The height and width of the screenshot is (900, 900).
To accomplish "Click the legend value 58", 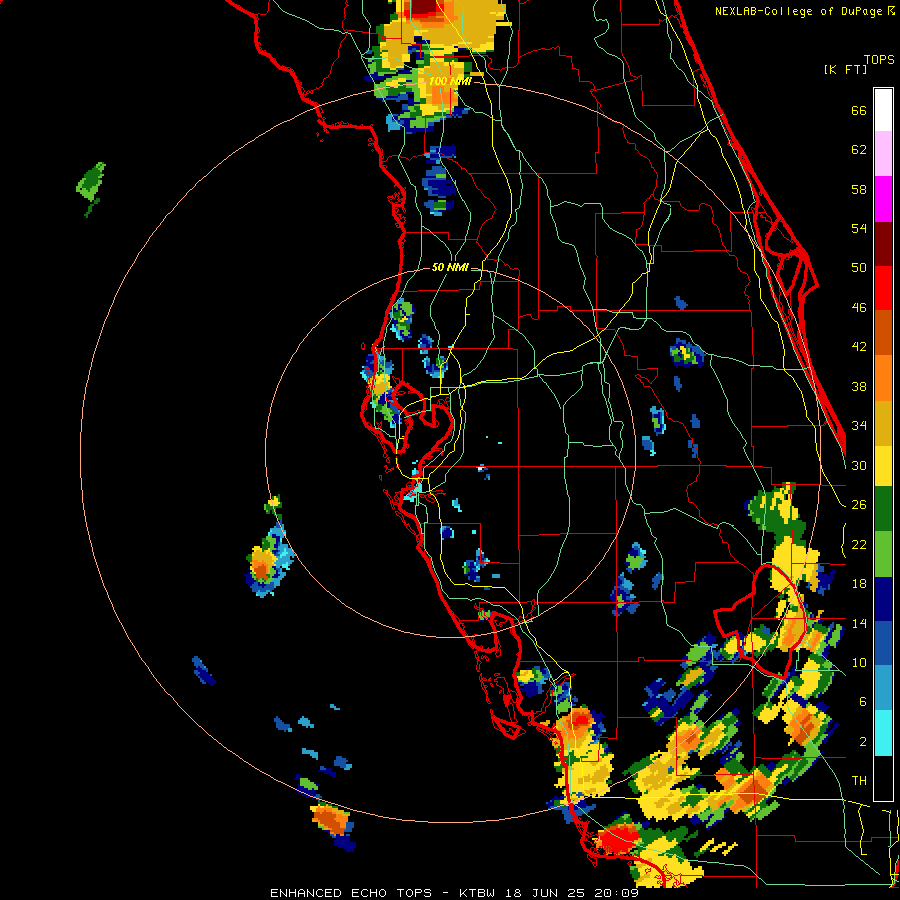I will pos(859,189).
